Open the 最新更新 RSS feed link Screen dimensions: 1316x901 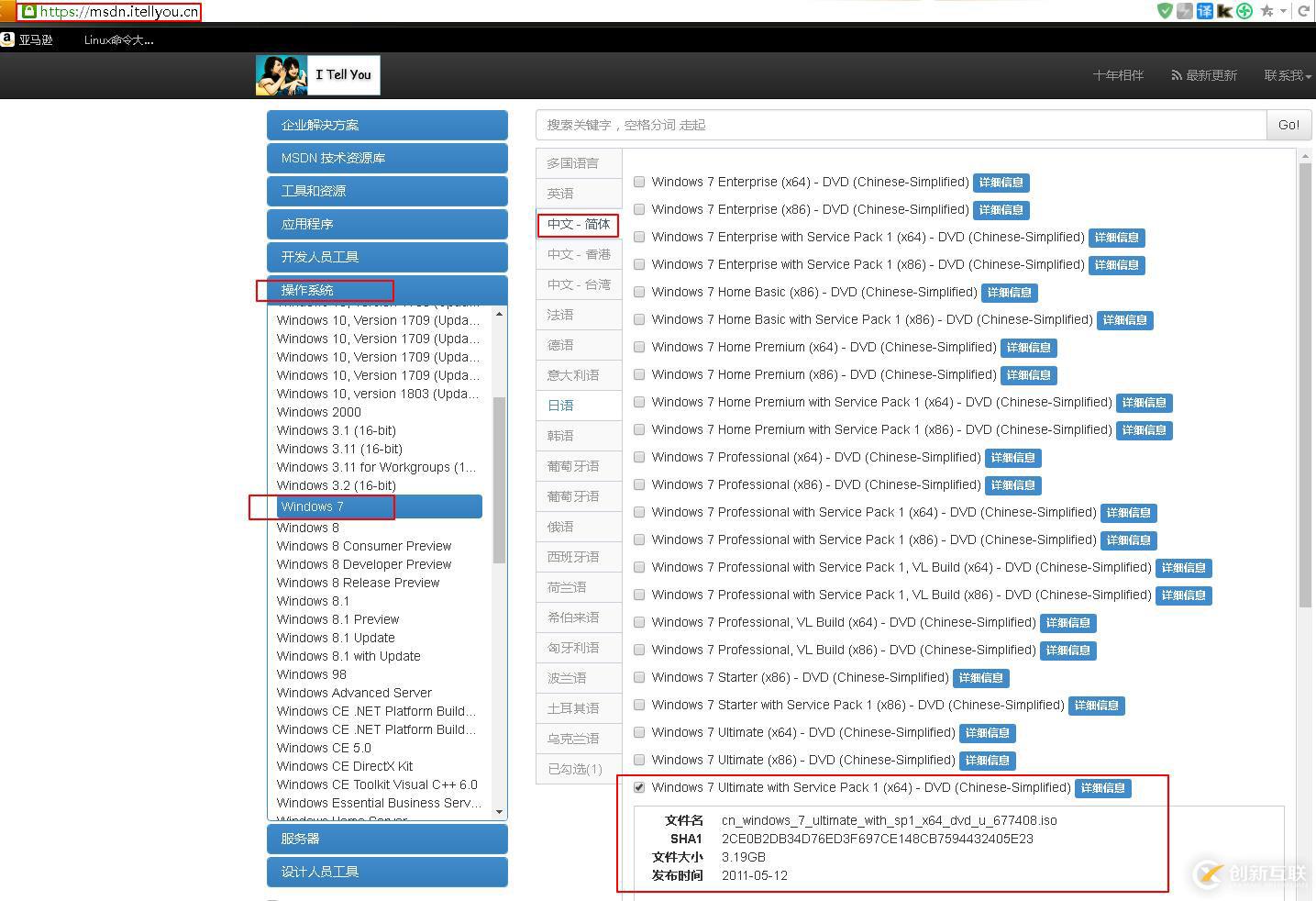point(1204,75)
